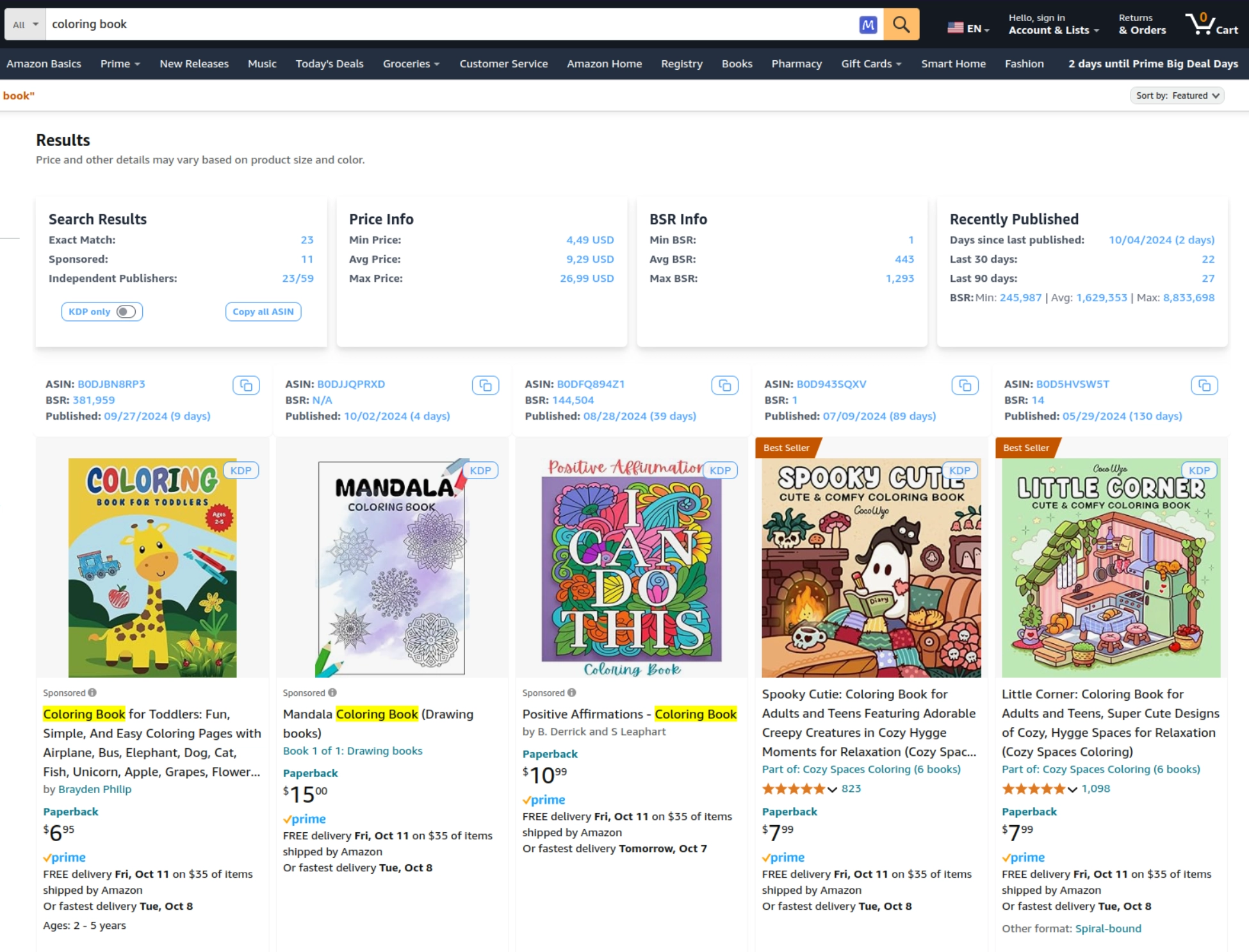Click KDP badge on Positive Affirmations cover
1249x952 pixels.
click(x=720, y=470)
